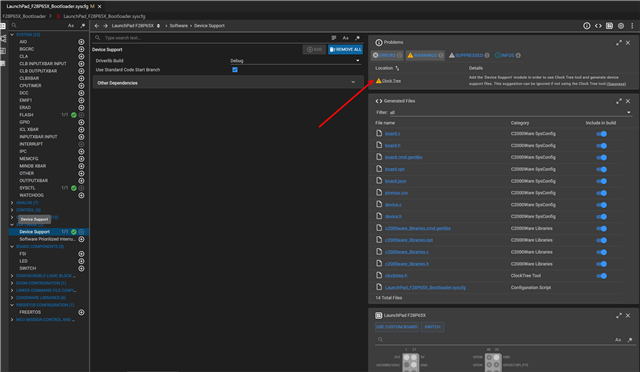Add a GPIO module instance
Image resolution: width=640 pixels, height=372 pixels.
click(81, 122)
